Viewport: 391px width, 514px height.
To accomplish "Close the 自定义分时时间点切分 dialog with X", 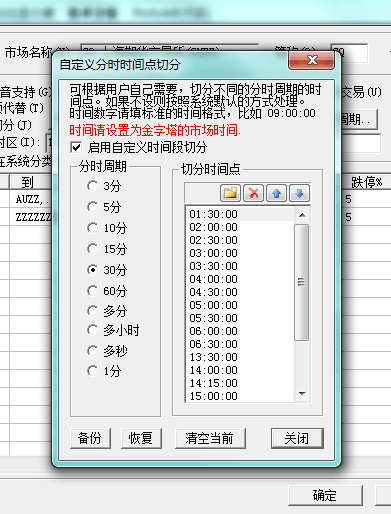I will coord(311,61).
